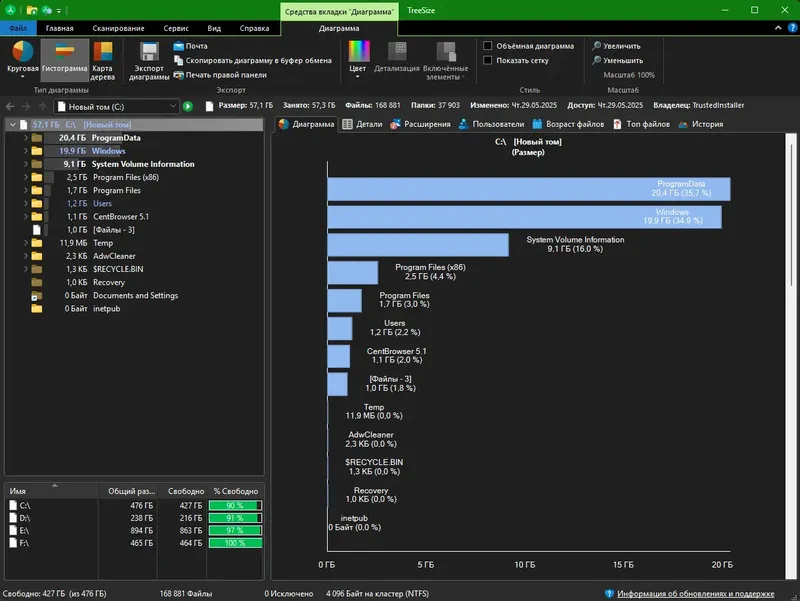Click the quick-access folder icon in title bar
This screenshot has width=800, height=601.
pos(32,10)
